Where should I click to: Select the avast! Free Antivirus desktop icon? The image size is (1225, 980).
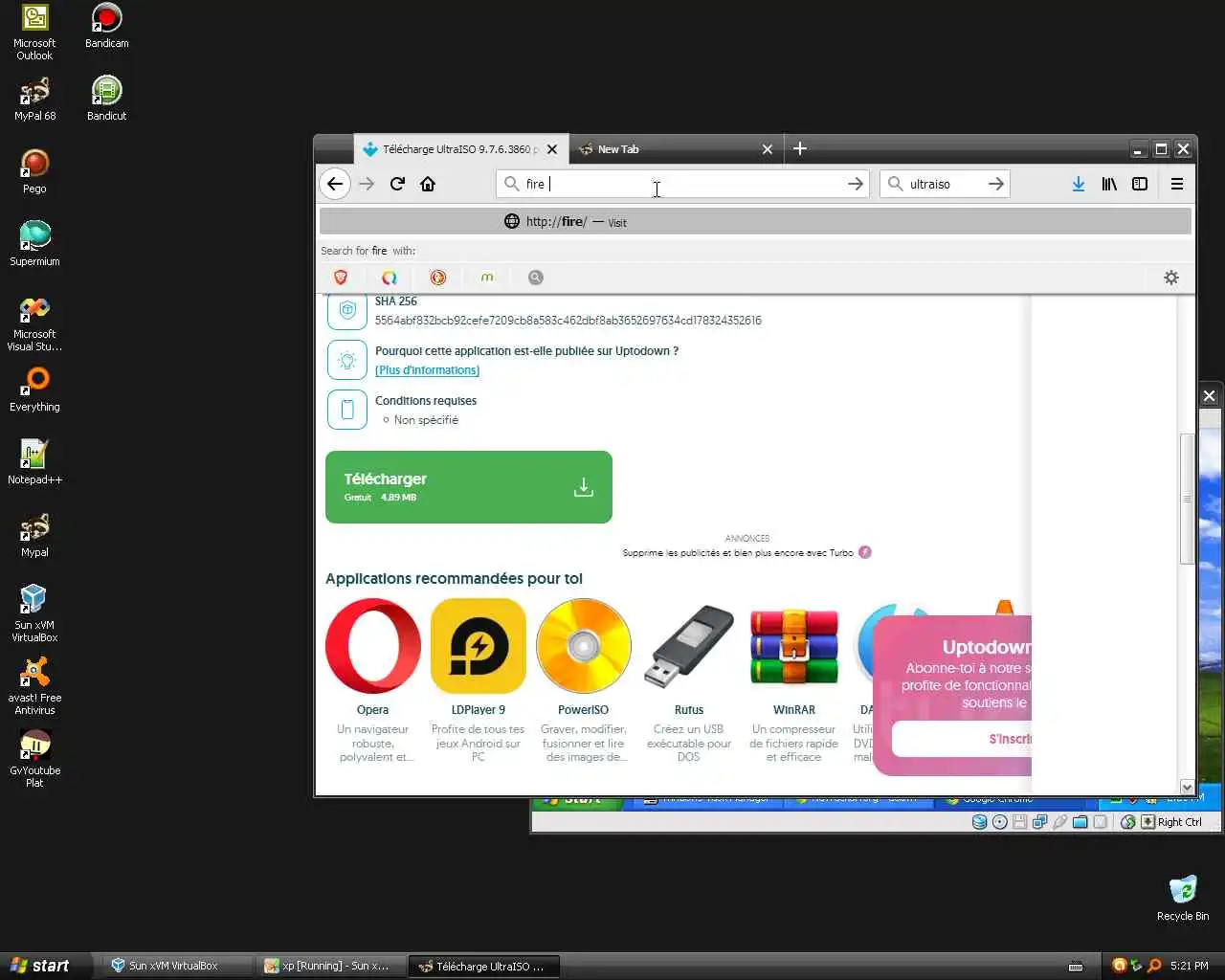tap(34, 686)
